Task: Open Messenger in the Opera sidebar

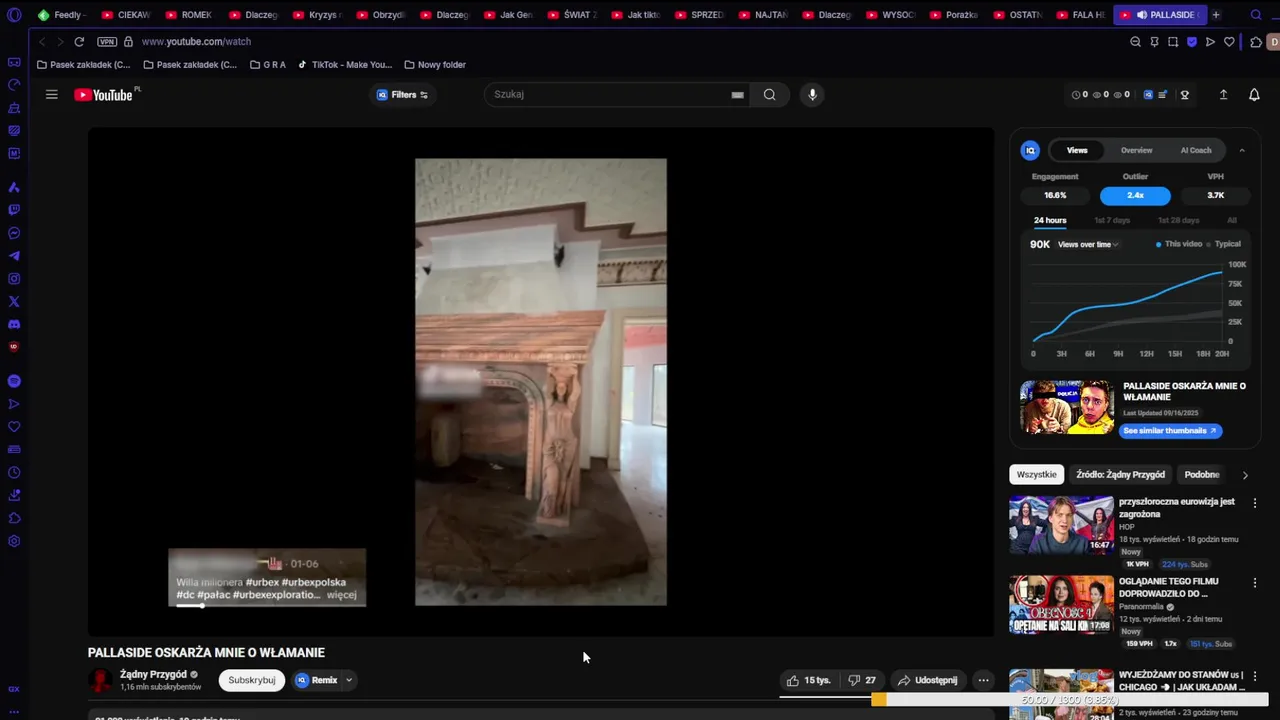Action: [14, 233]
